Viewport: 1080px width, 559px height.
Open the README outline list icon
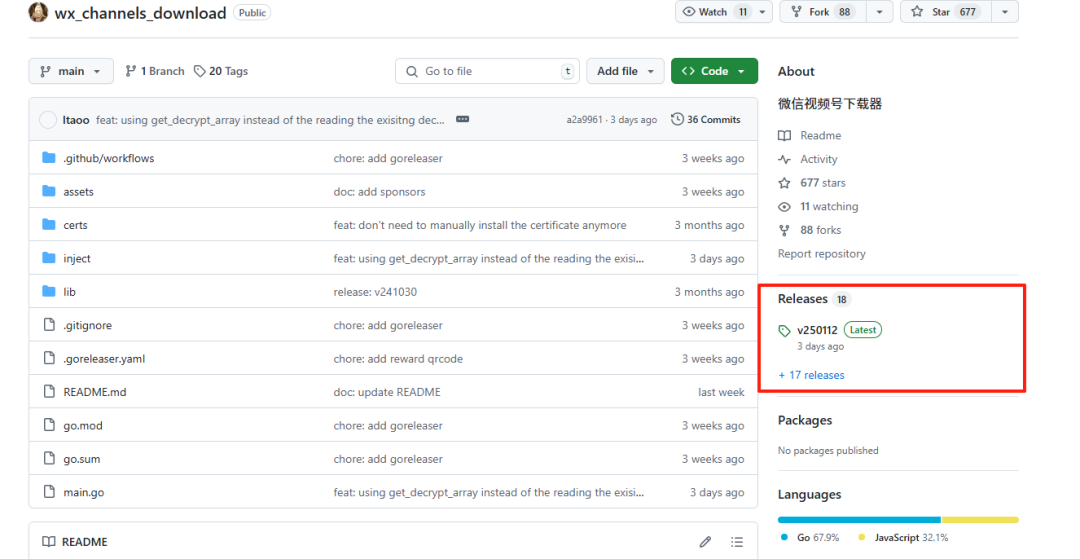point(737,542)
